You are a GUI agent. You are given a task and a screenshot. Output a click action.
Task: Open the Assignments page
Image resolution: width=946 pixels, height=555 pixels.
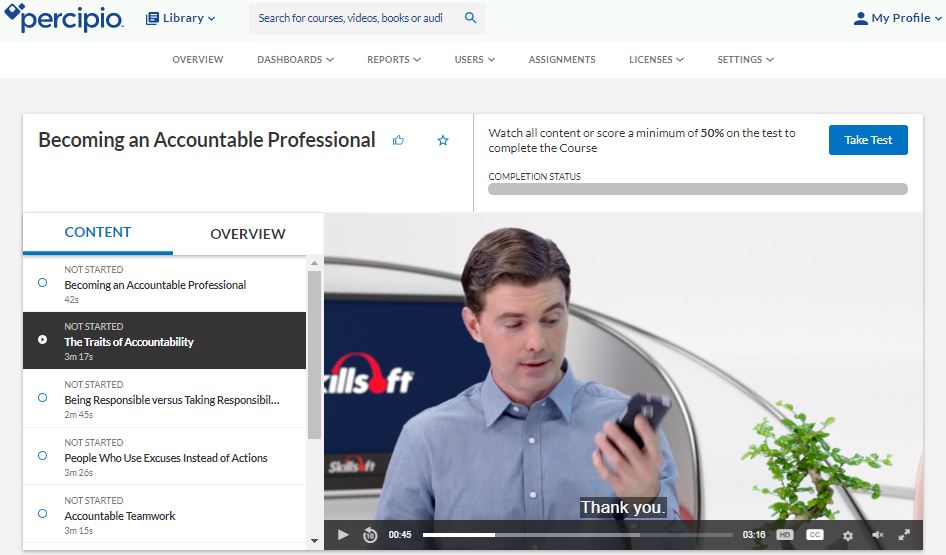tap(562, 60)
